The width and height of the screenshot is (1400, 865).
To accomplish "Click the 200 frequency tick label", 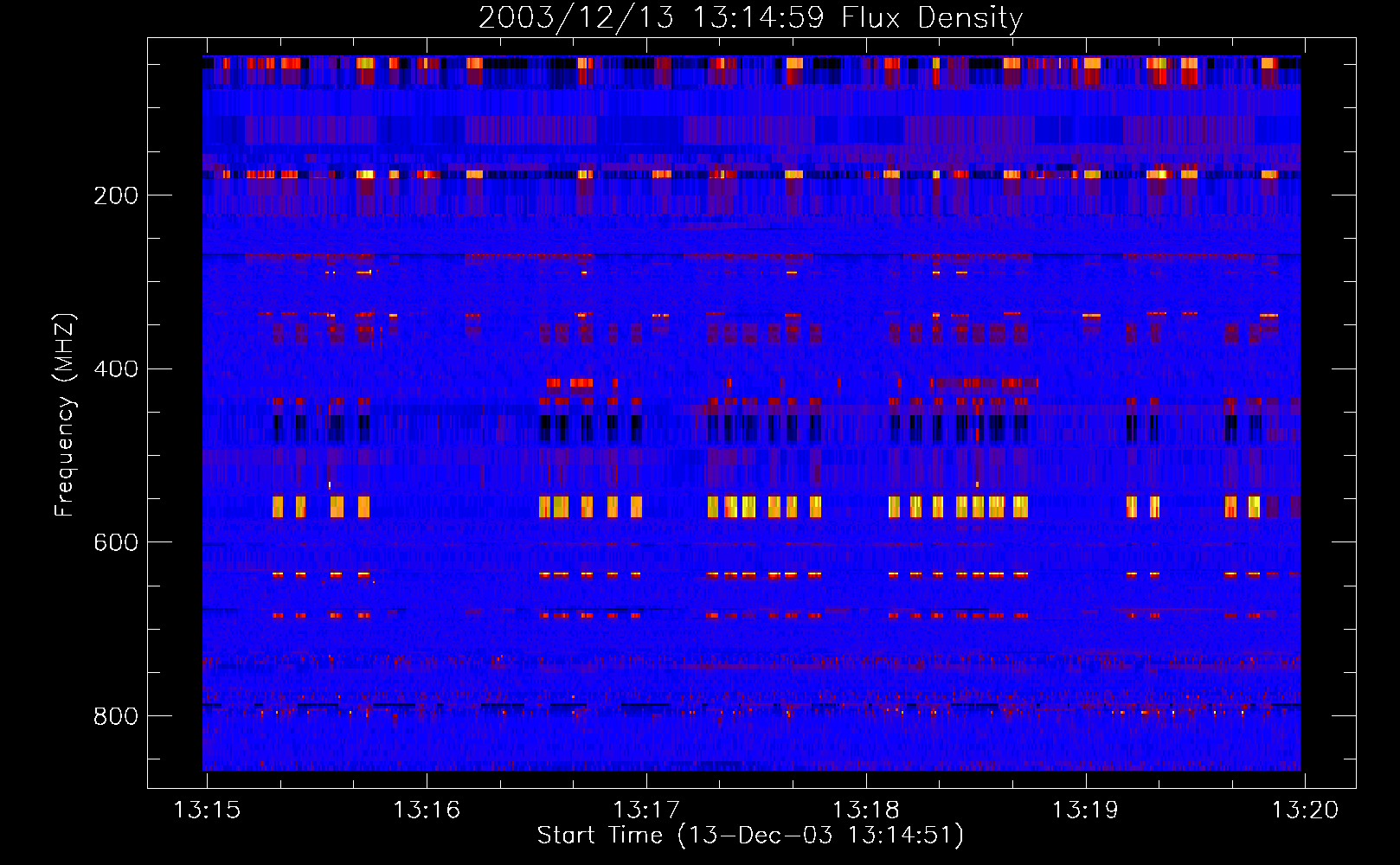I will point(116,195).
